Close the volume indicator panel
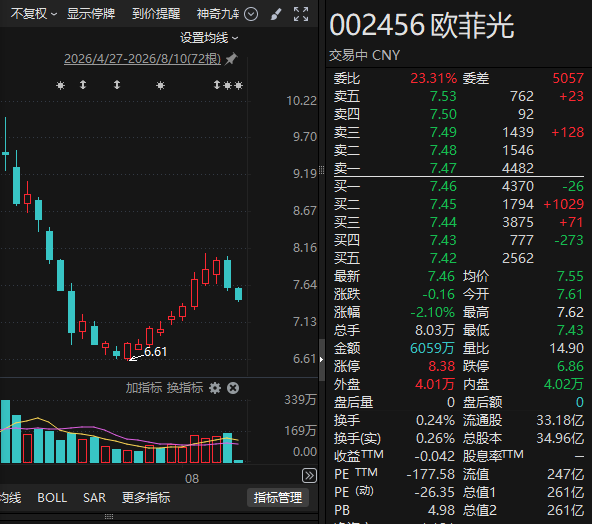 point(233,388)
